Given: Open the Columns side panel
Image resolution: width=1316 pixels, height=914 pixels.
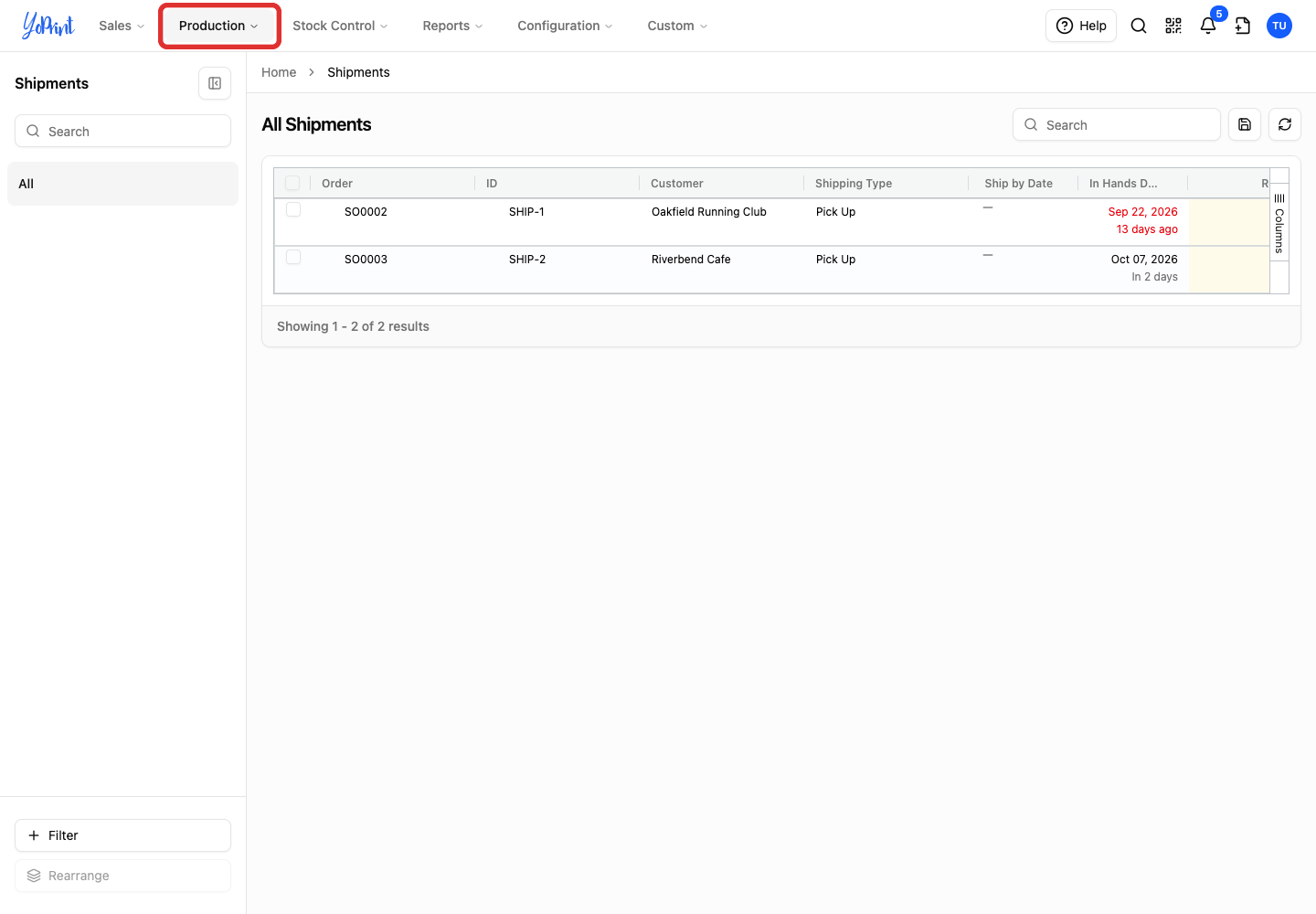Looking at the screenshot, I should coord(1279,223).
